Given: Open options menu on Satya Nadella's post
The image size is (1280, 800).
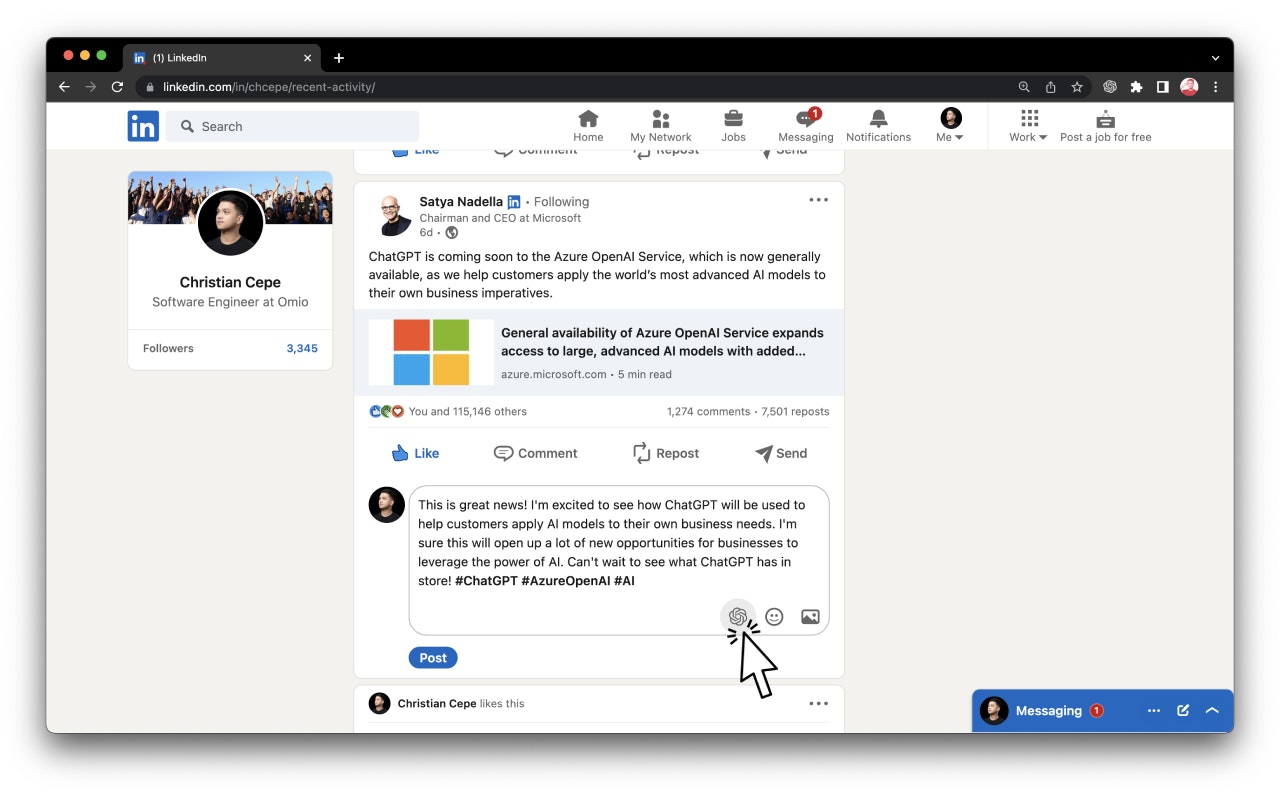Looking at the screenshot, I should coord(818,200).
